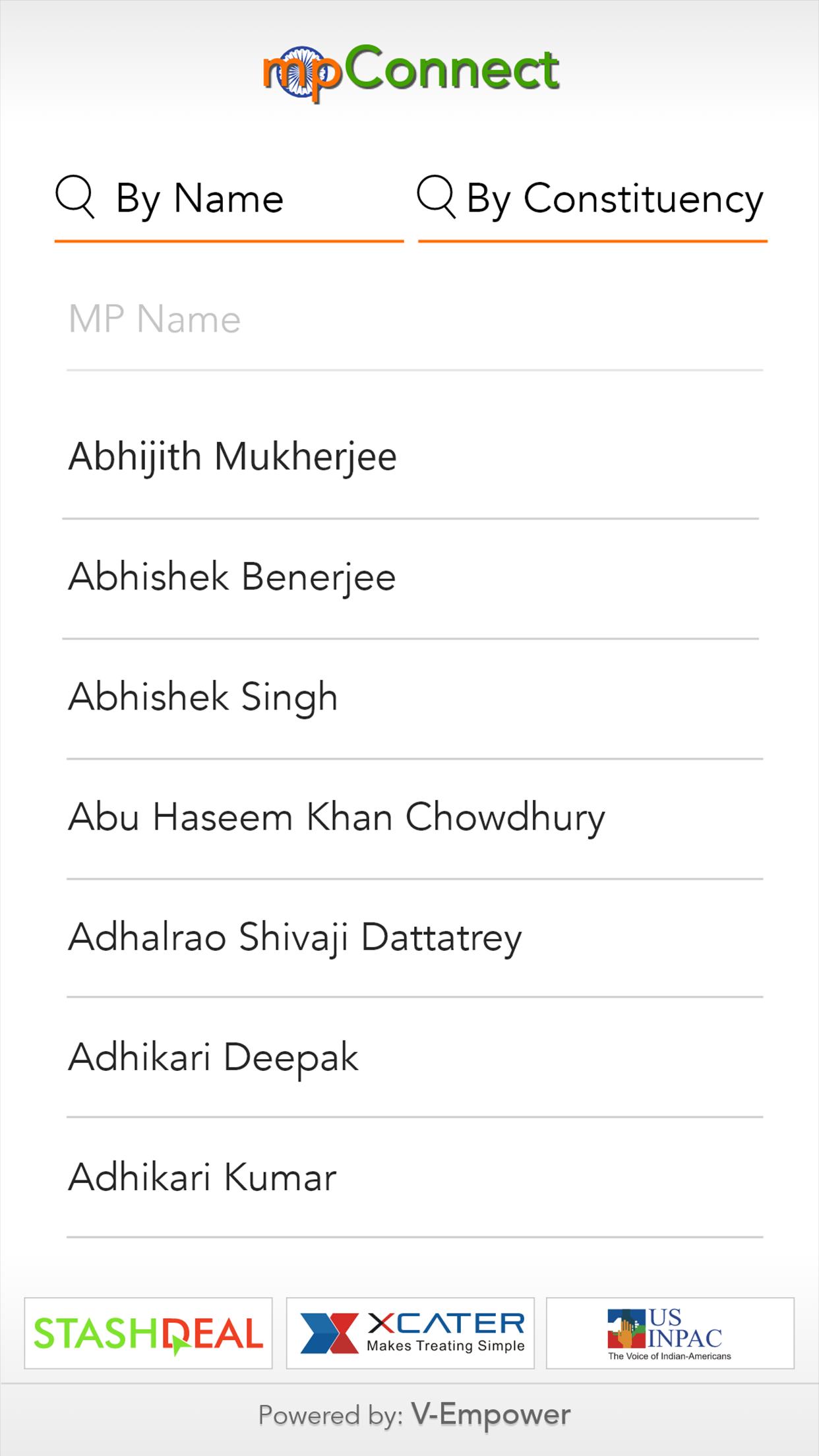Open Abhishek Singh's entry

(202, 698)
